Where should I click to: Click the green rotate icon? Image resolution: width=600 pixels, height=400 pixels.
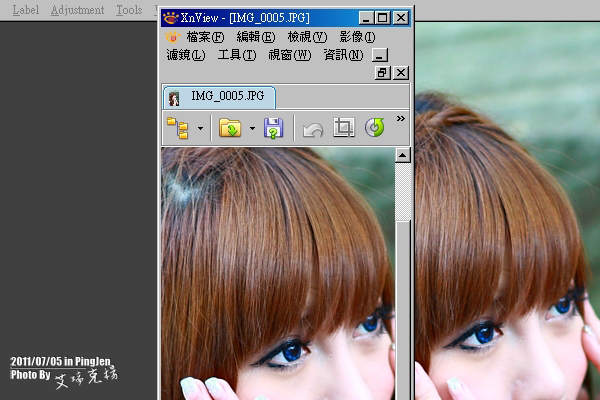tap(375, 127)
